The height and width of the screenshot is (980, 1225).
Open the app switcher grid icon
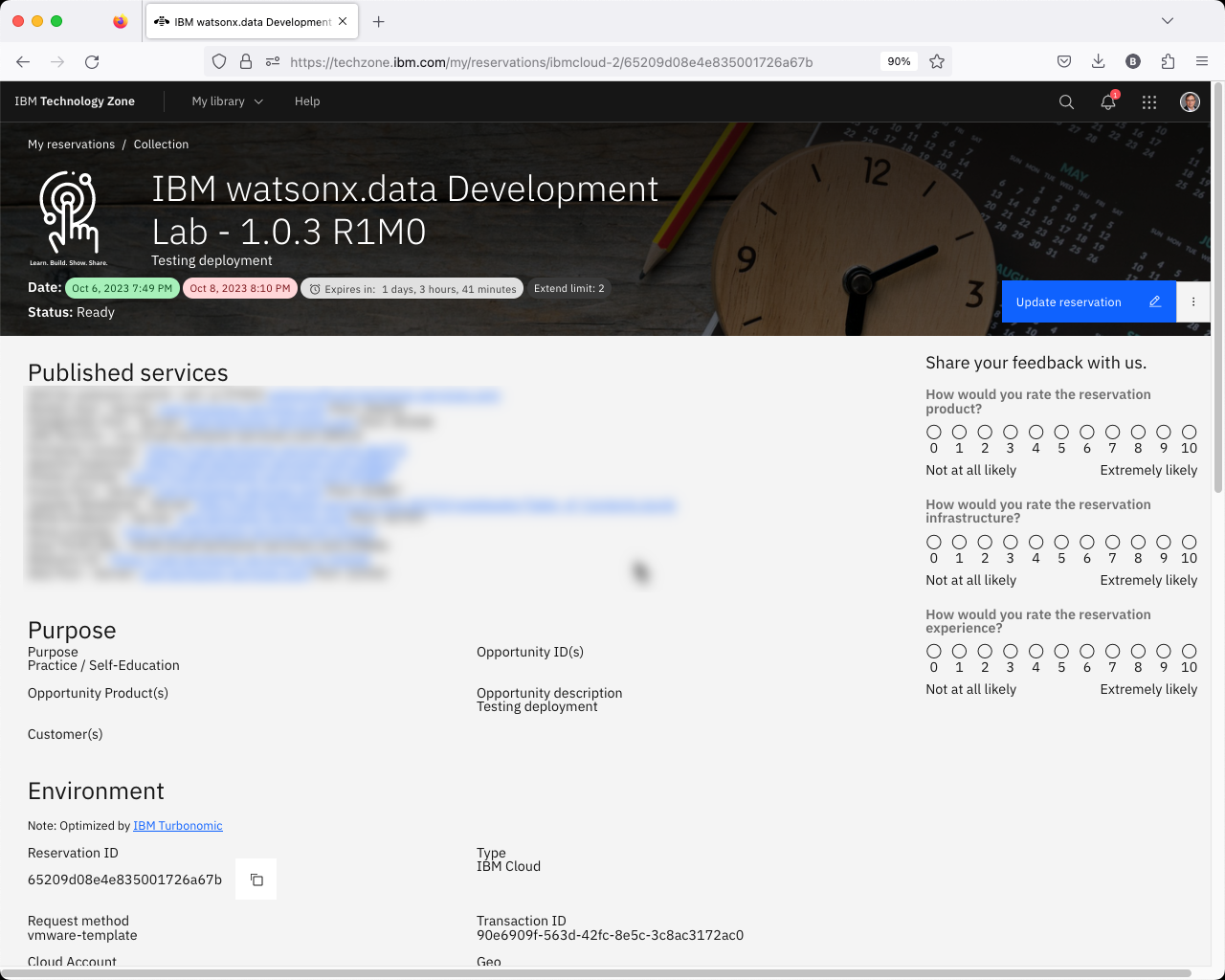click(x=1149, y=101)
